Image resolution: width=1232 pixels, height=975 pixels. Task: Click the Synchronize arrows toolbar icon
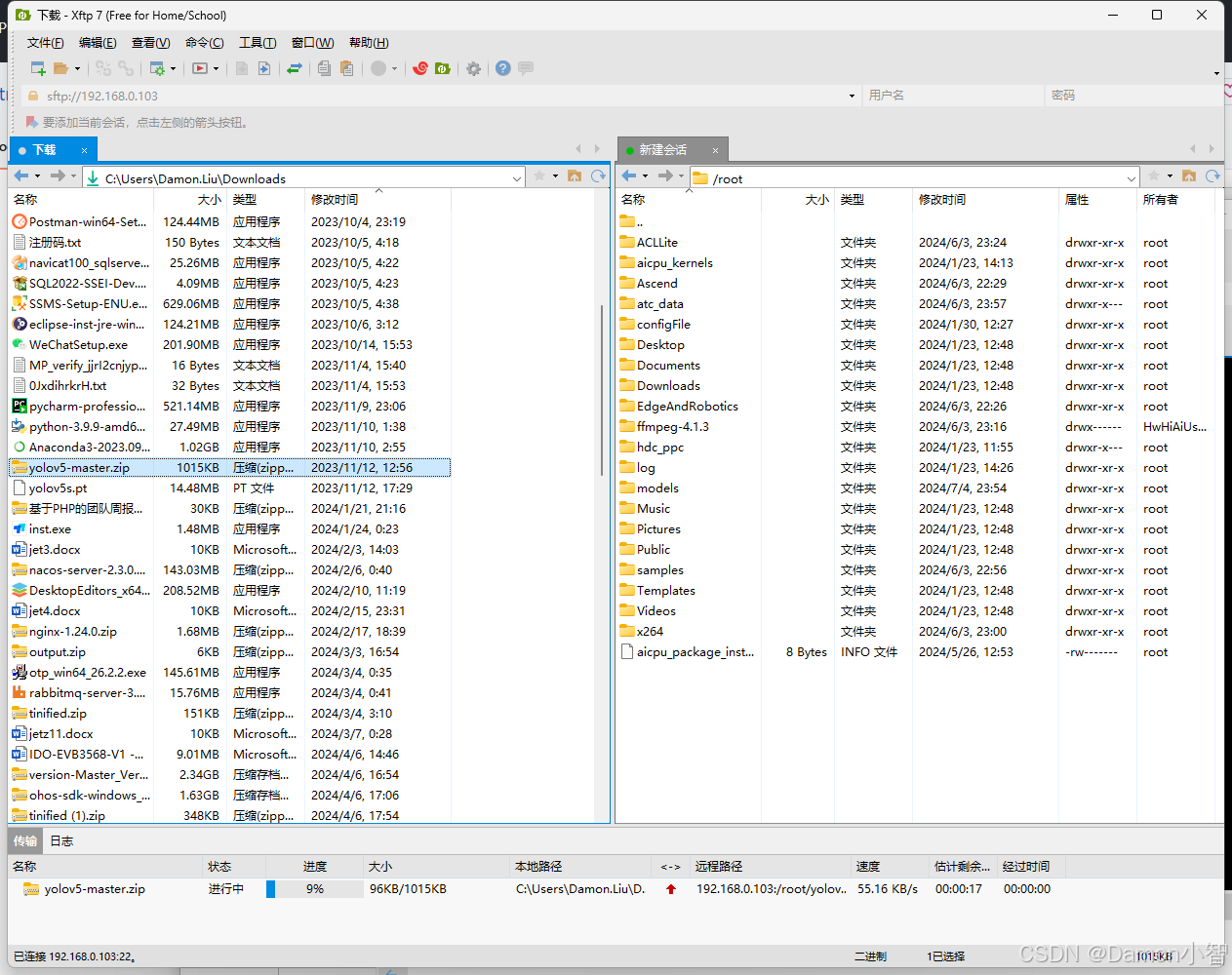tap(294, 68)
